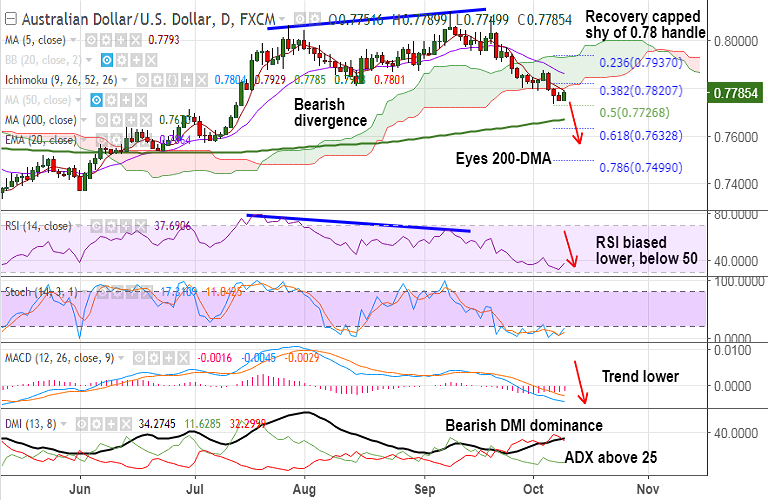Open the symbol dropdown arrow after FXCM
Screen dimensions: 768x504
point(282,20)
